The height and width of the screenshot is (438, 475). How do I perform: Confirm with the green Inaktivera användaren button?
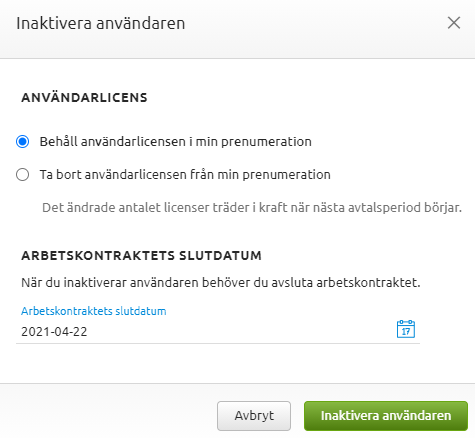pyautogui.click(x=386, y=416)
